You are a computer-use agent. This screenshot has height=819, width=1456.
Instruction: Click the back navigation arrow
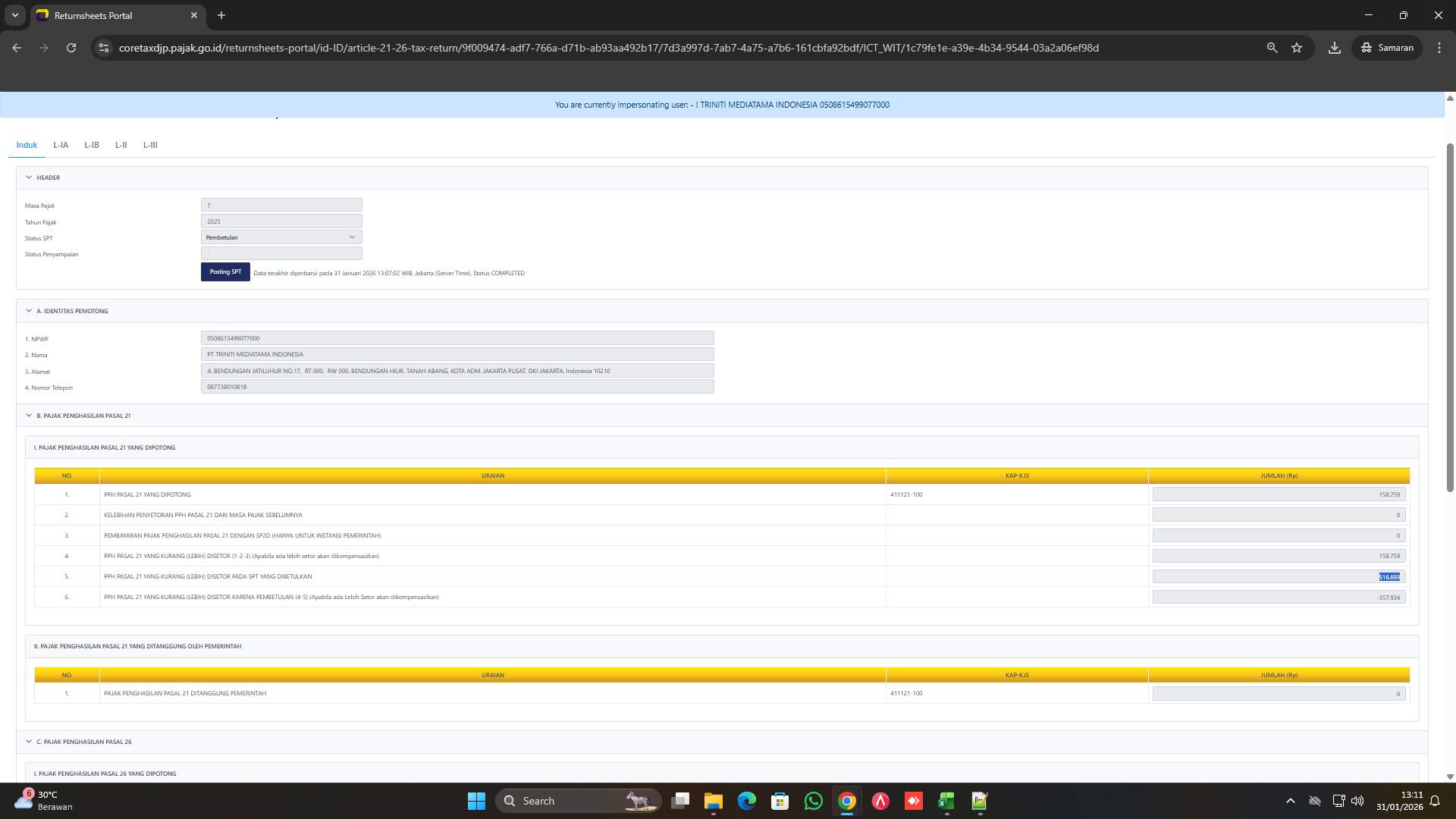click(17, 47)
